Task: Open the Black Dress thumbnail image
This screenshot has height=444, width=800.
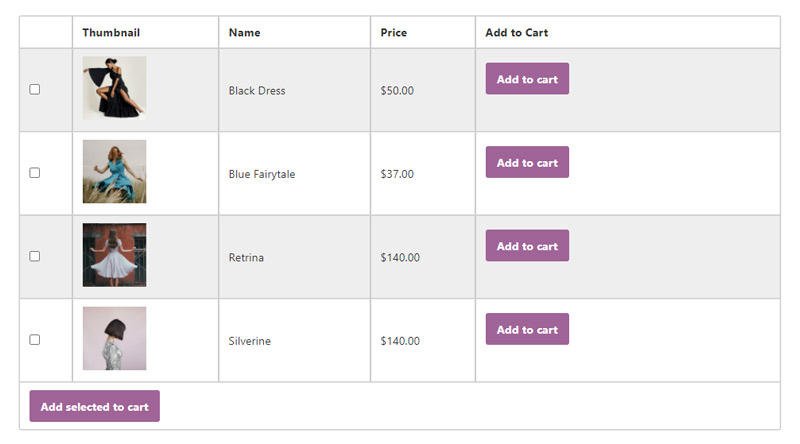Action: point(114,88)
